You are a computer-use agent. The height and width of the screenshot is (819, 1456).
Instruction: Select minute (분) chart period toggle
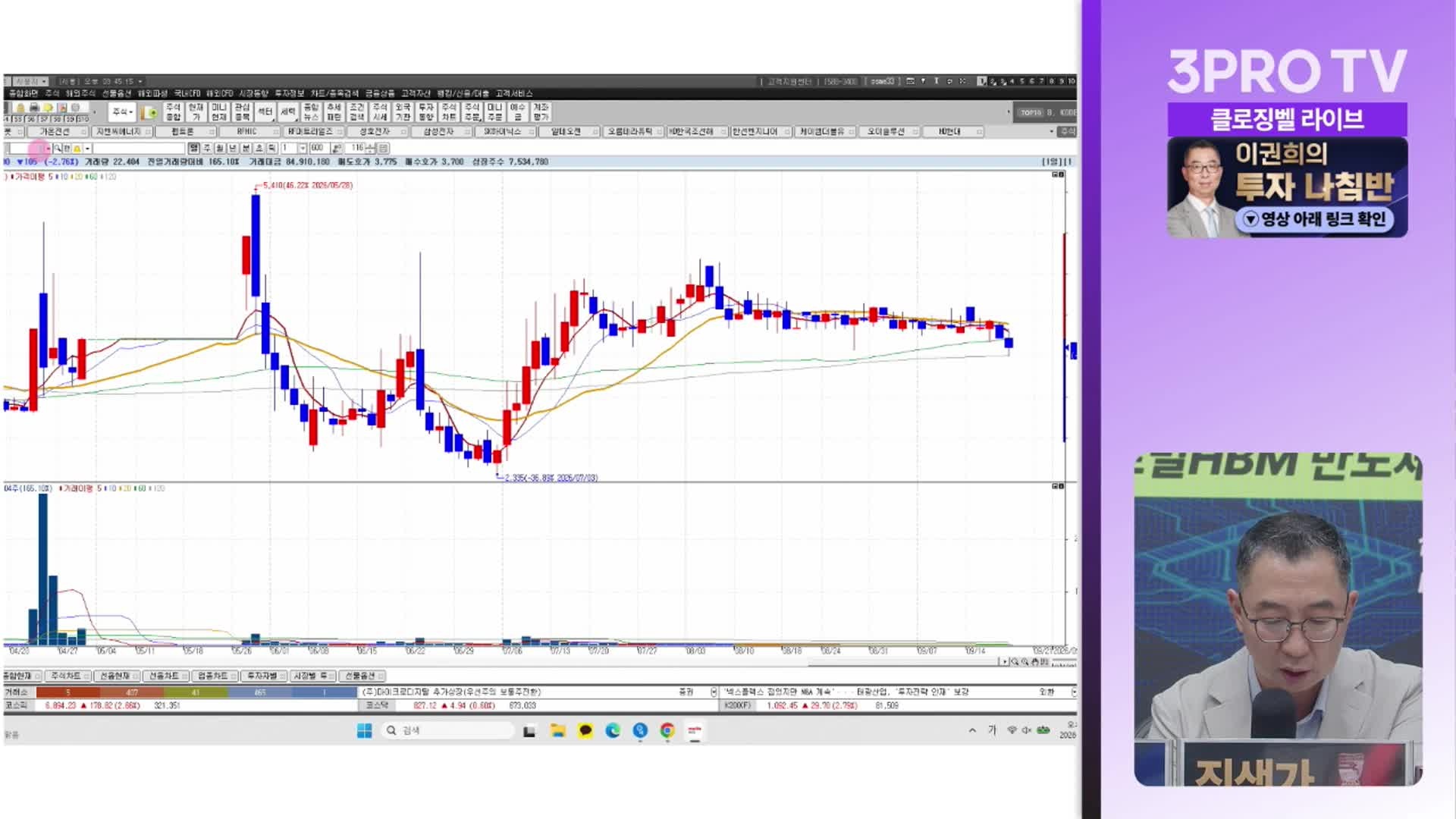[246, 148]
